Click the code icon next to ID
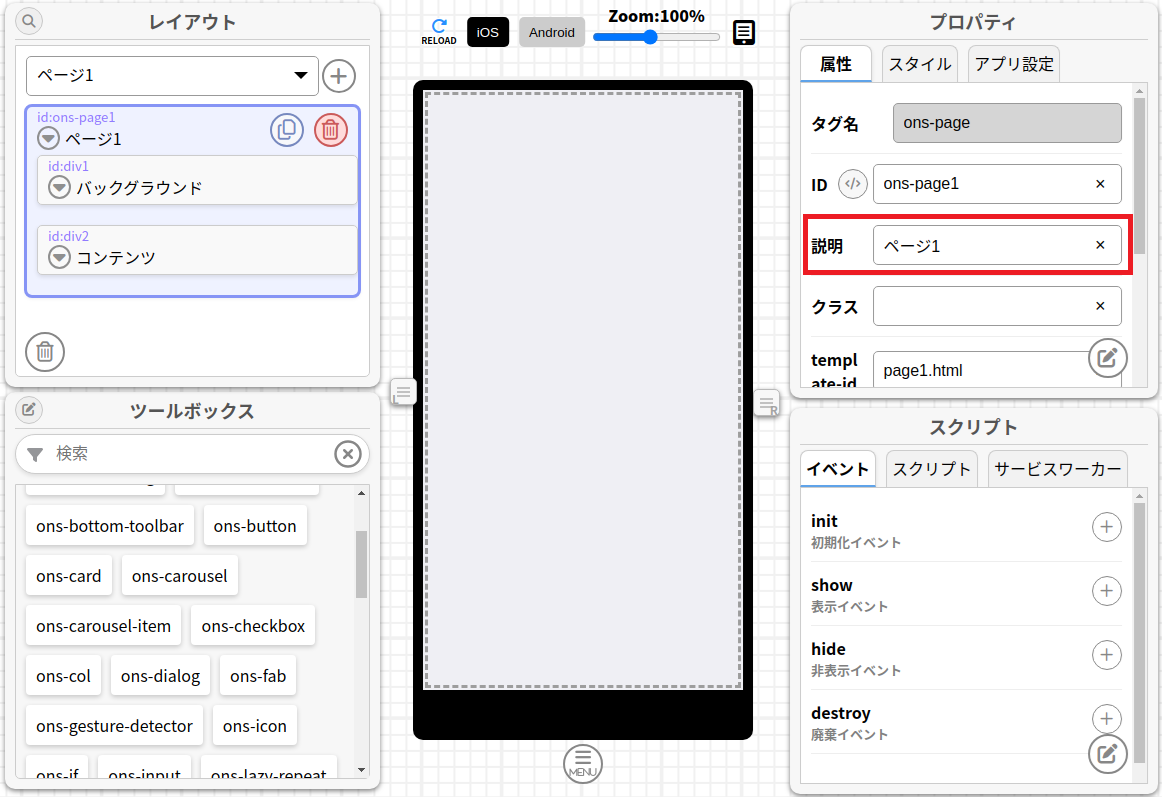The height and width of the screenshot is (797, 1162). [x=852, y=184]
